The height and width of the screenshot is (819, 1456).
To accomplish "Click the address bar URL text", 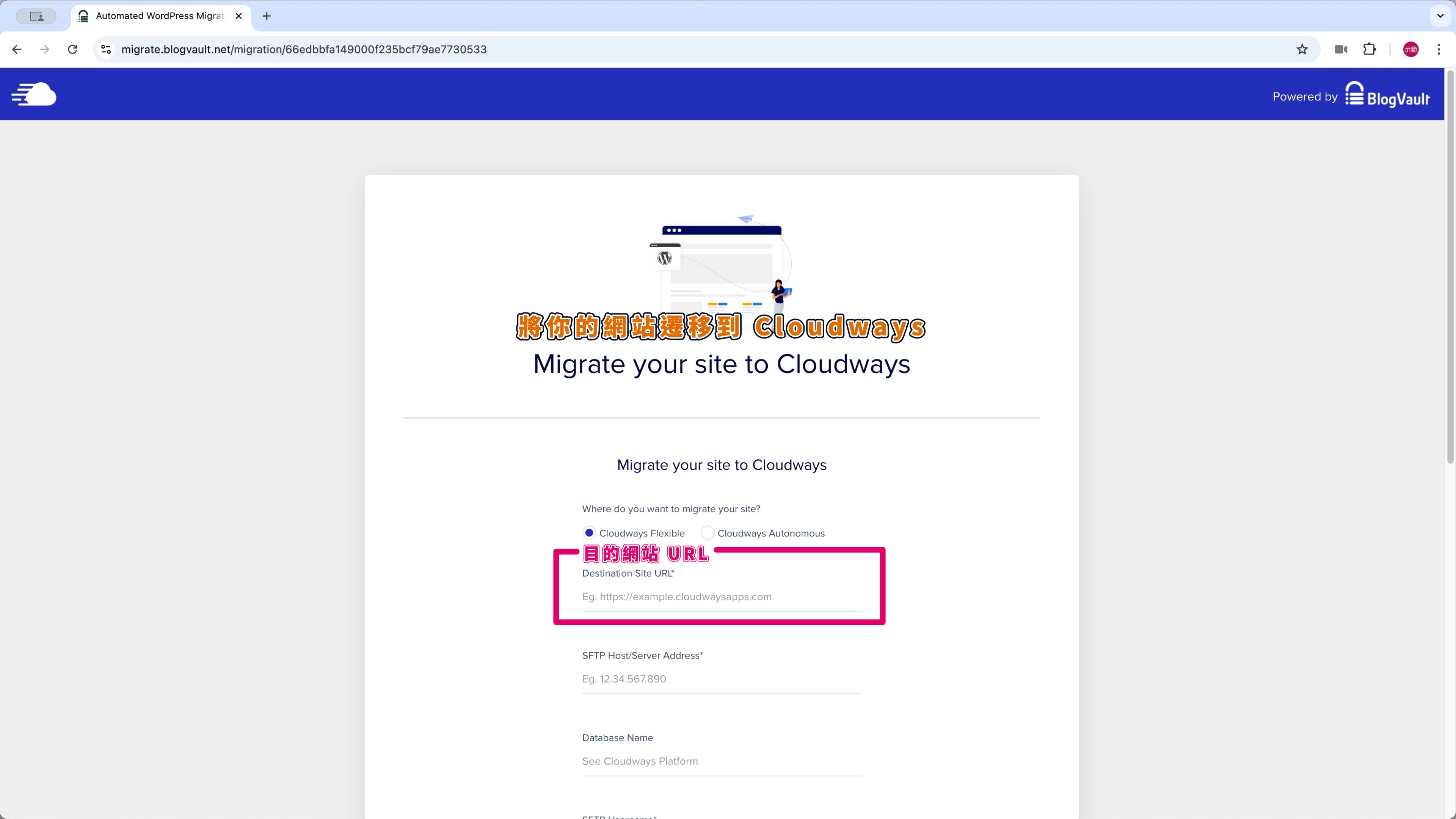I will pos(304,49).
